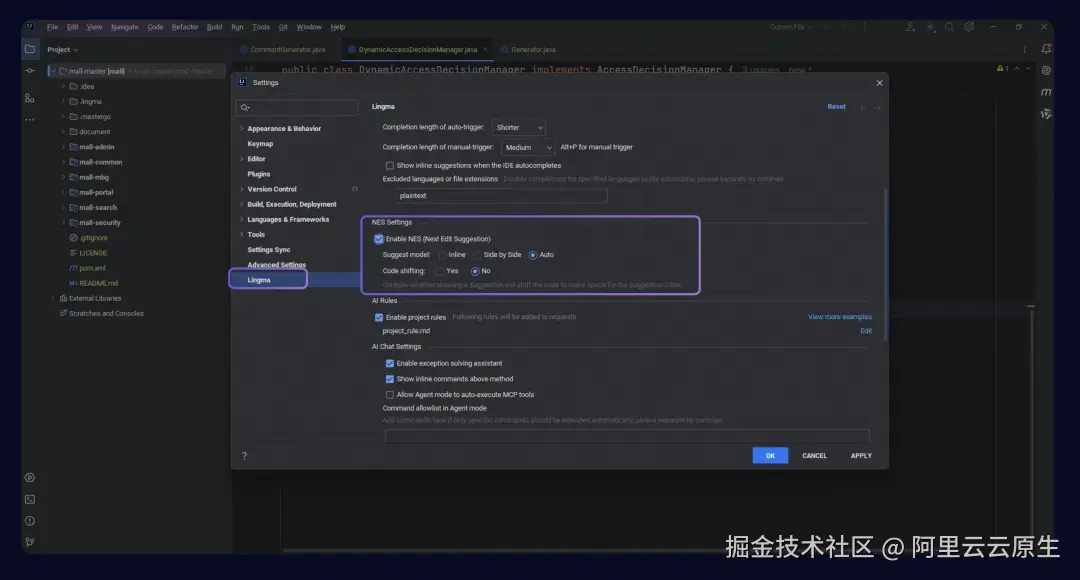1080x580 pixels.
Task: Open Search Everywhere via the magnifier icon
Action: [x=949, y=27]
